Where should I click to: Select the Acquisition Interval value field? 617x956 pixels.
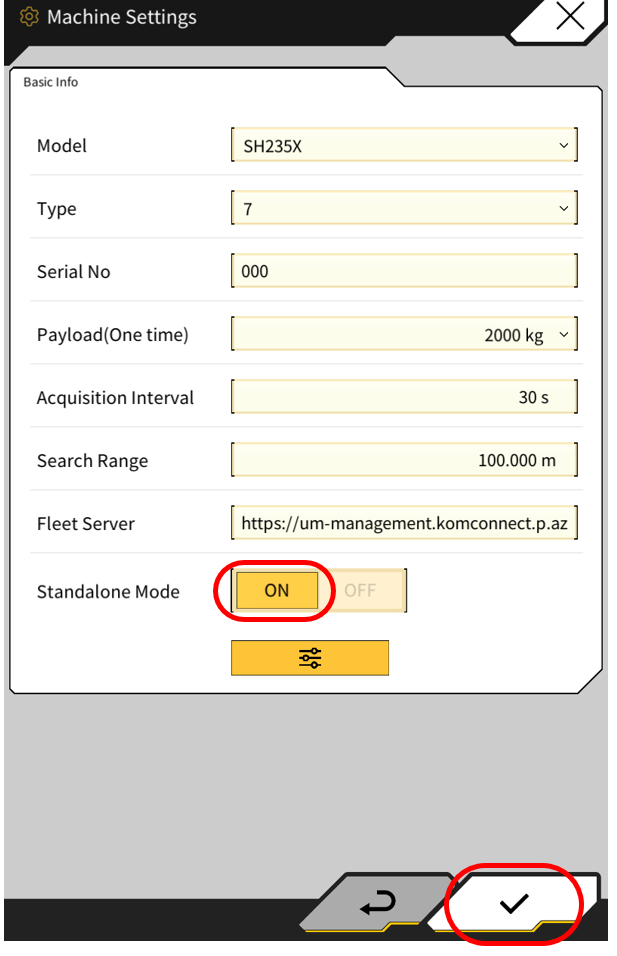404,397
